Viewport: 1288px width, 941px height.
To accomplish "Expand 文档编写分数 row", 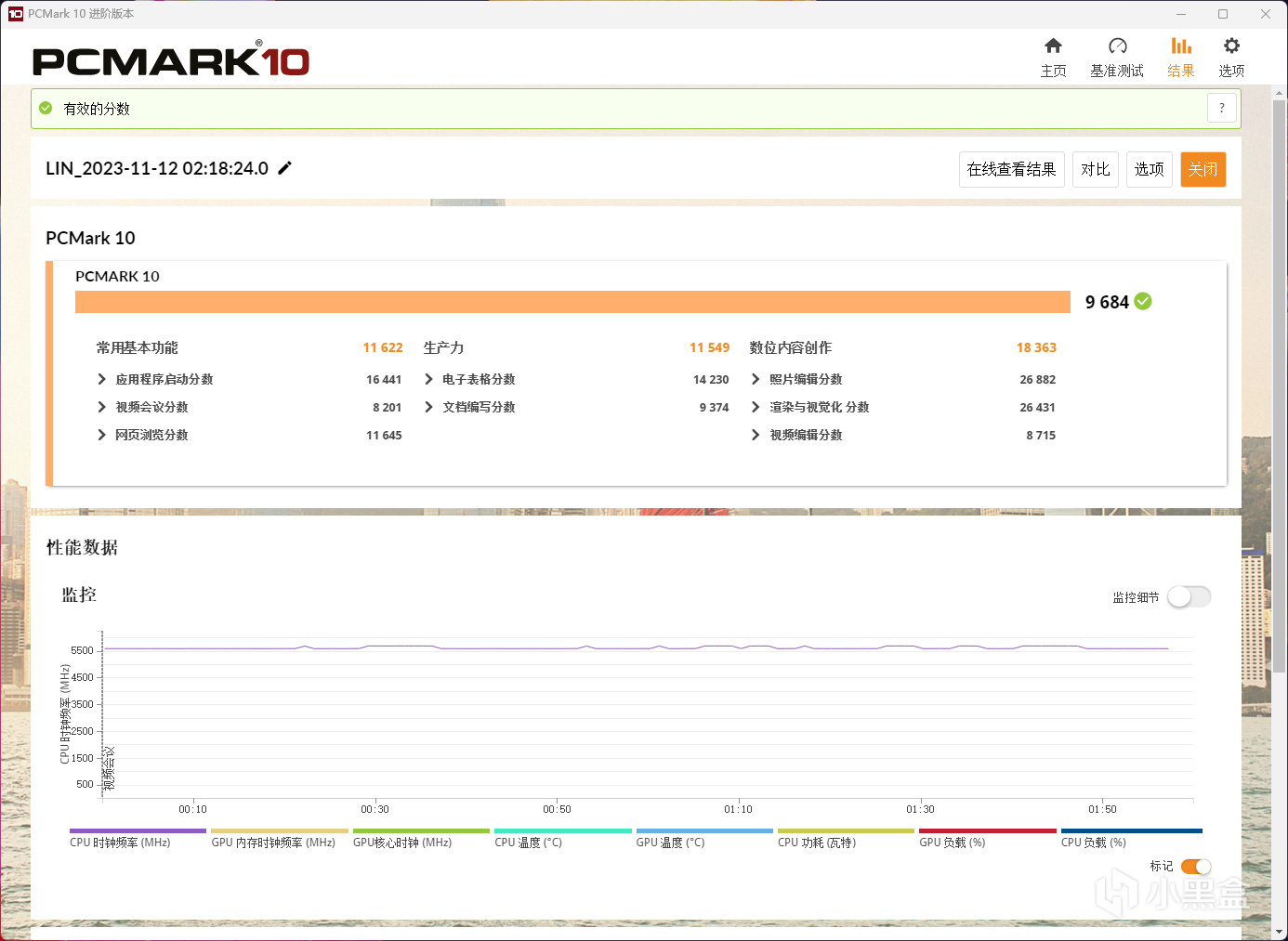I will pyautogui.click(x=428, y=407).
